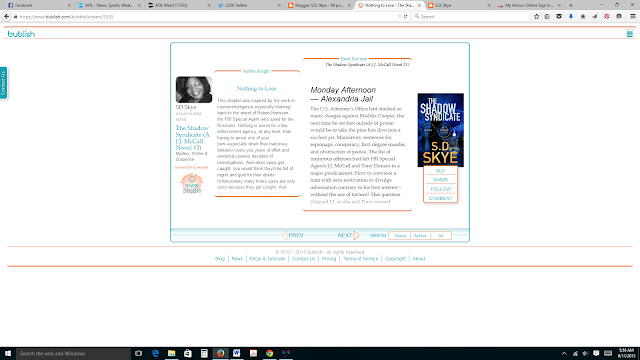The image size is (640, 360).
Task: Click the Firefox downloads arrow icon
Action: pos(571,16)
